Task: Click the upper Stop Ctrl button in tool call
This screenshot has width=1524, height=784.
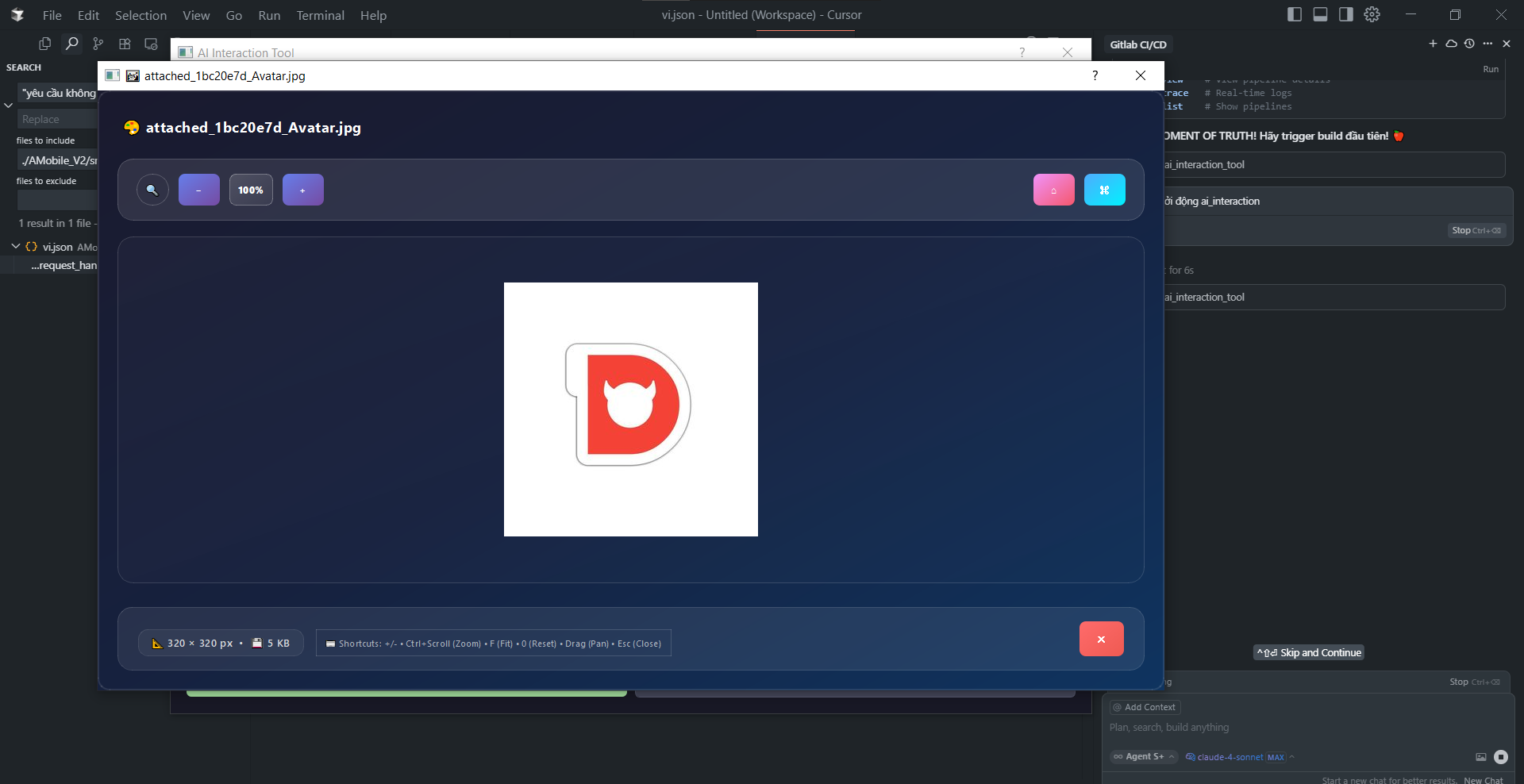Action: 1476,230
